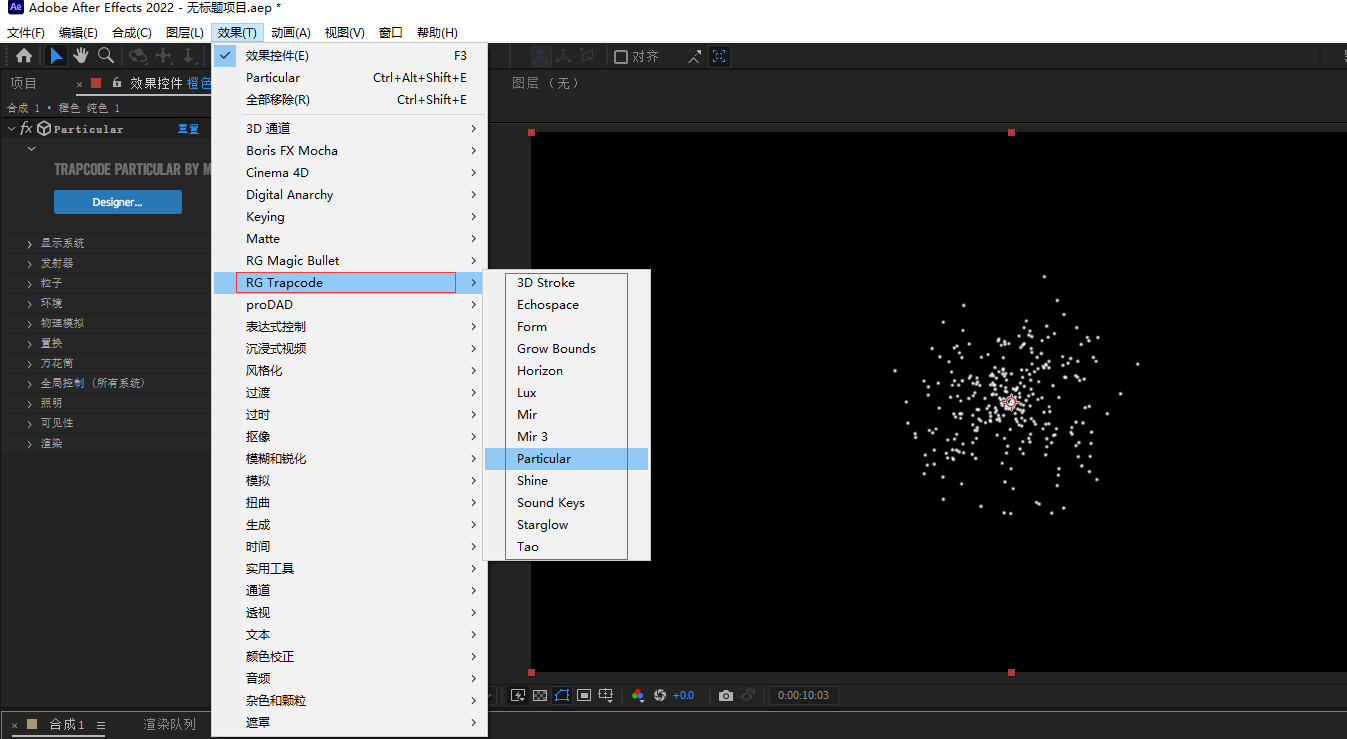Enable Region of Interest
This screenshot has width=1347, height=739.
point(584,695)
